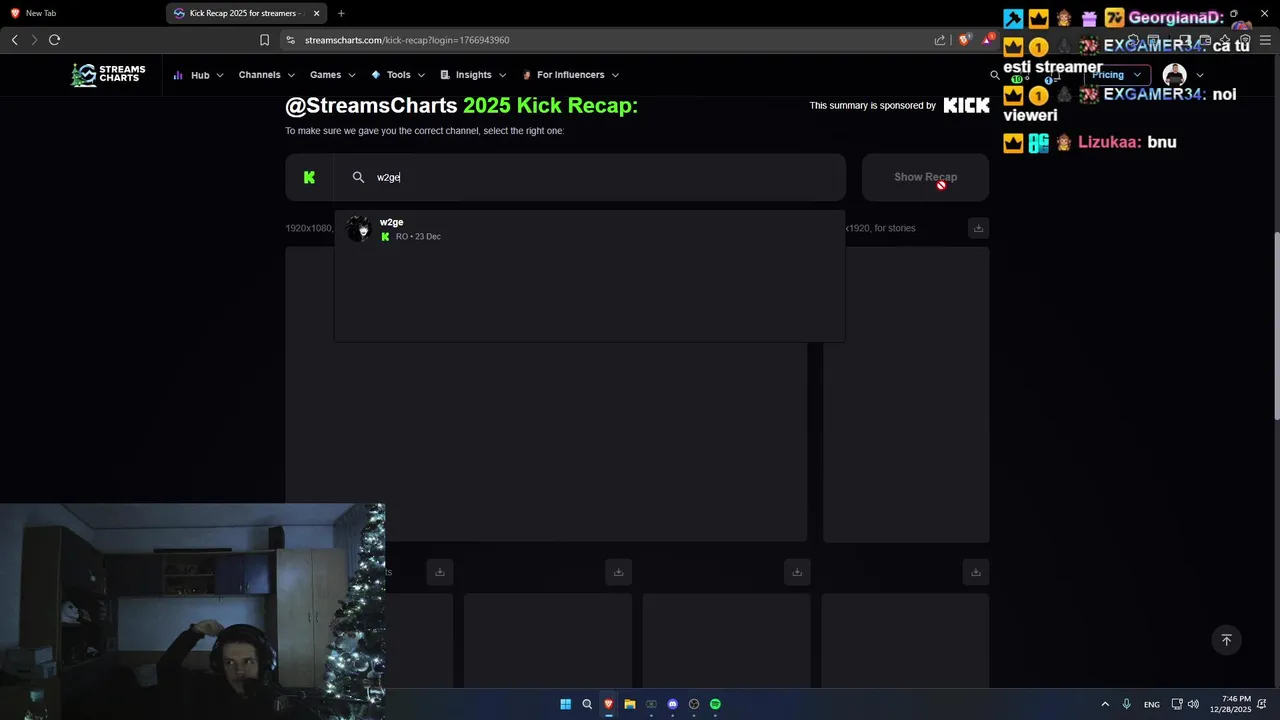Click the Brave icon in the taskbar
The image size is (1280, 720).
[608, 704]
